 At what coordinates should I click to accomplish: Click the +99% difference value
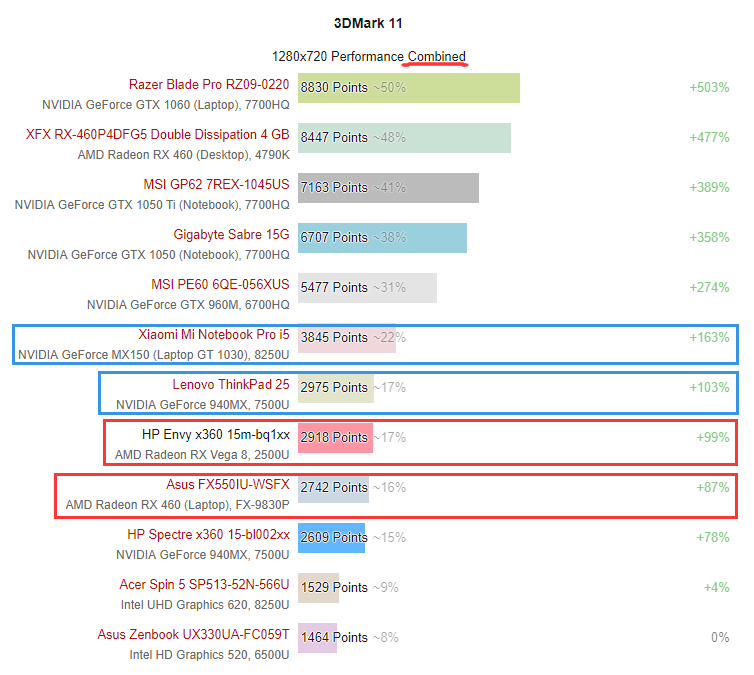click(x=713, y=438)
